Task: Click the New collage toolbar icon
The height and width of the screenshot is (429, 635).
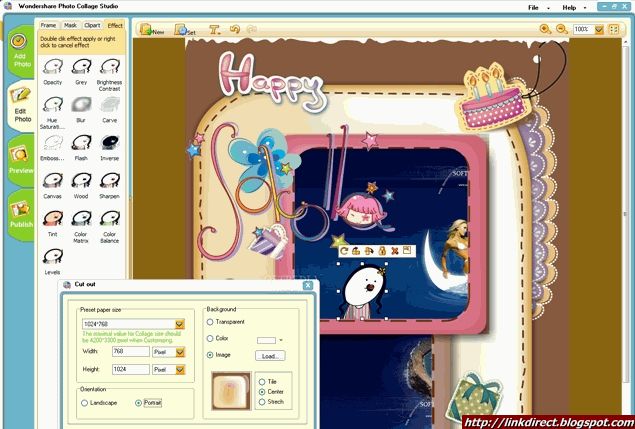Action: tap(151, 30)
